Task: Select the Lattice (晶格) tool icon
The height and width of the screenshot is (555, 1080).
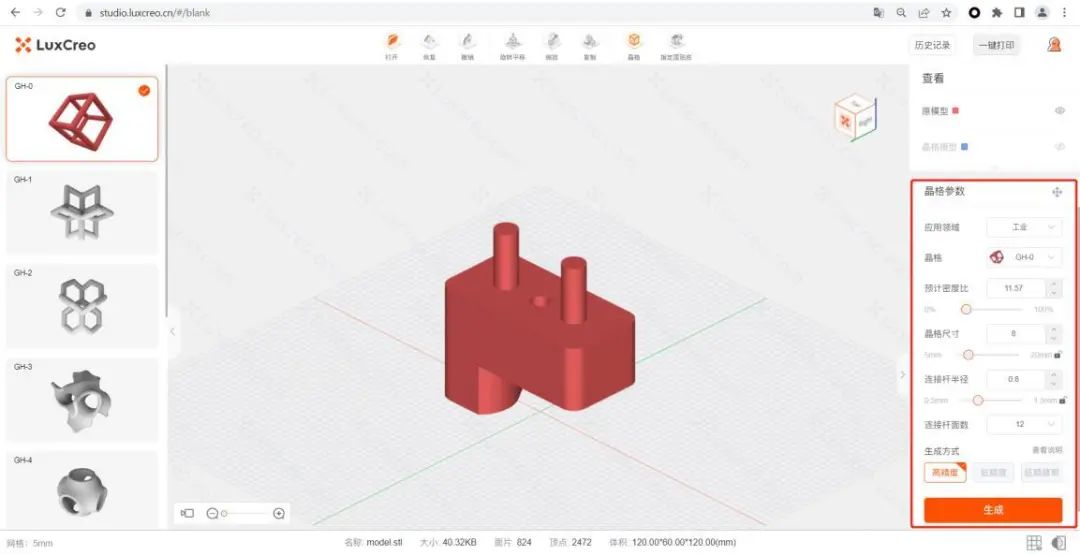Action: coord(633,42)
